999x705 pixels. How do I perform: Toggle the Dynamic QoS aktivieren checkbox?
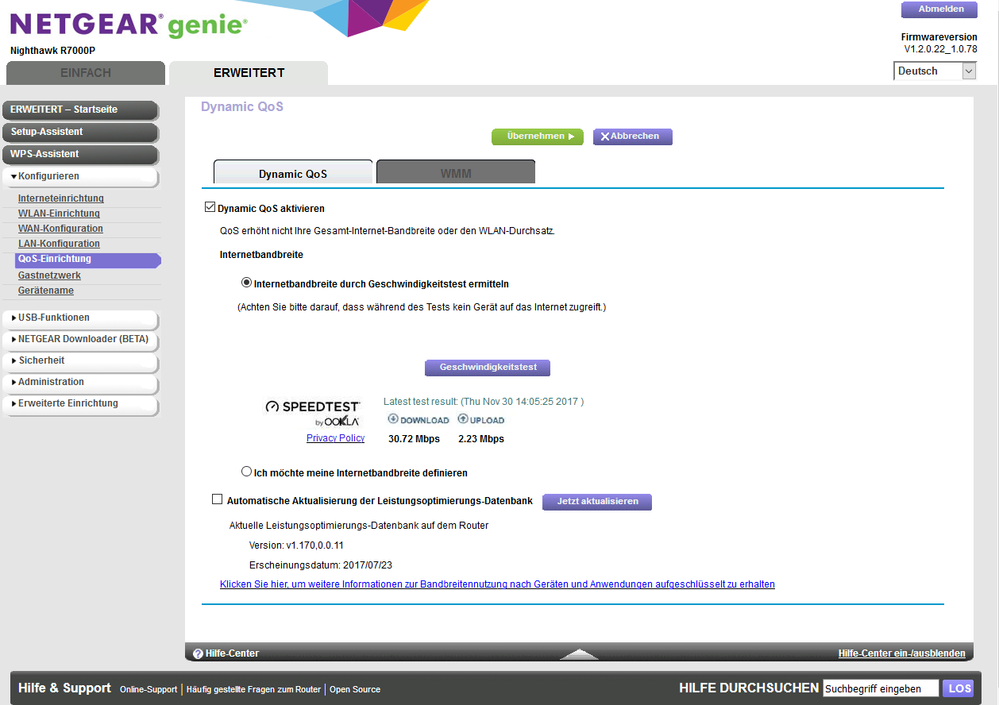point(210,207)
